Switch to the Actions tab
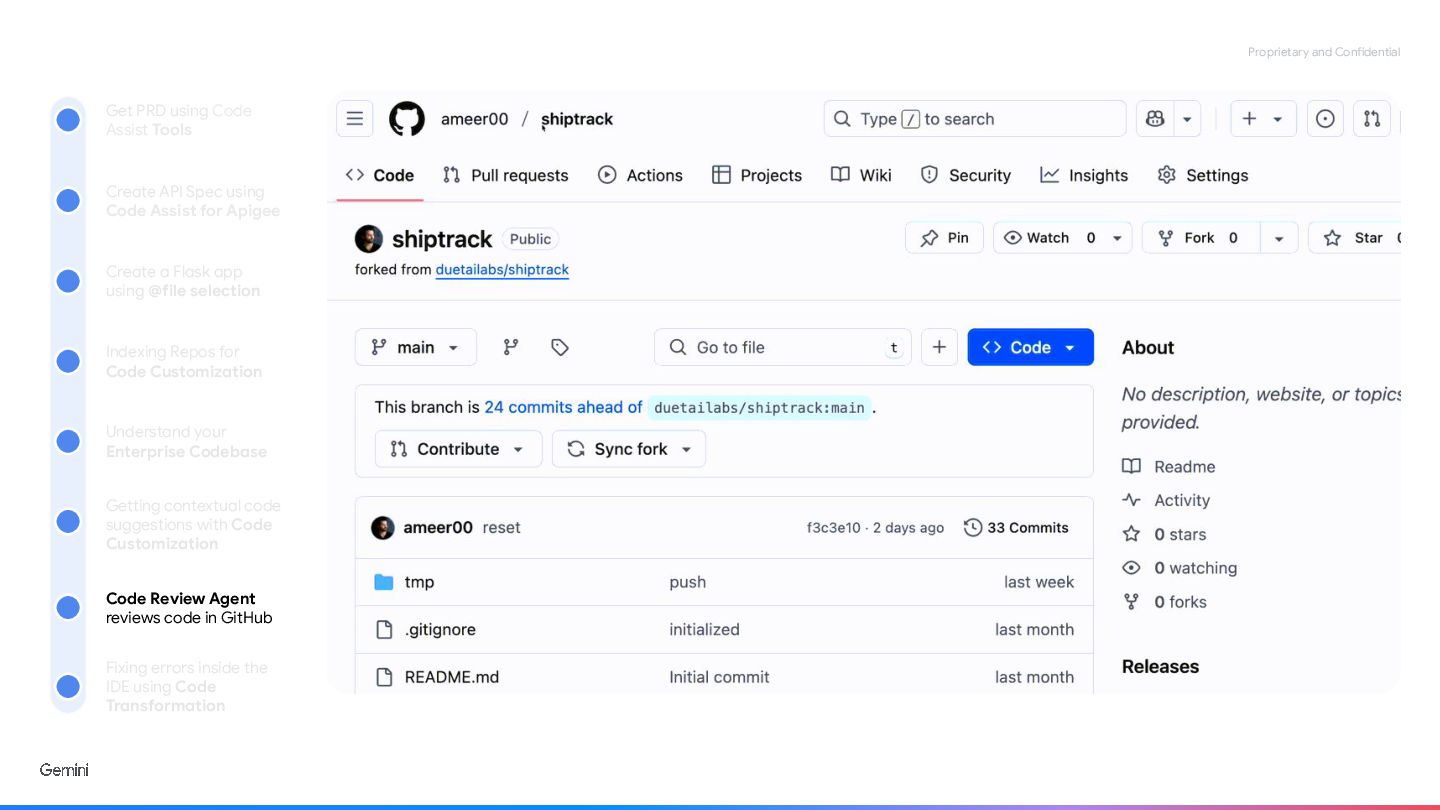This screenshot has height=810, width=1440. [640, 175]
